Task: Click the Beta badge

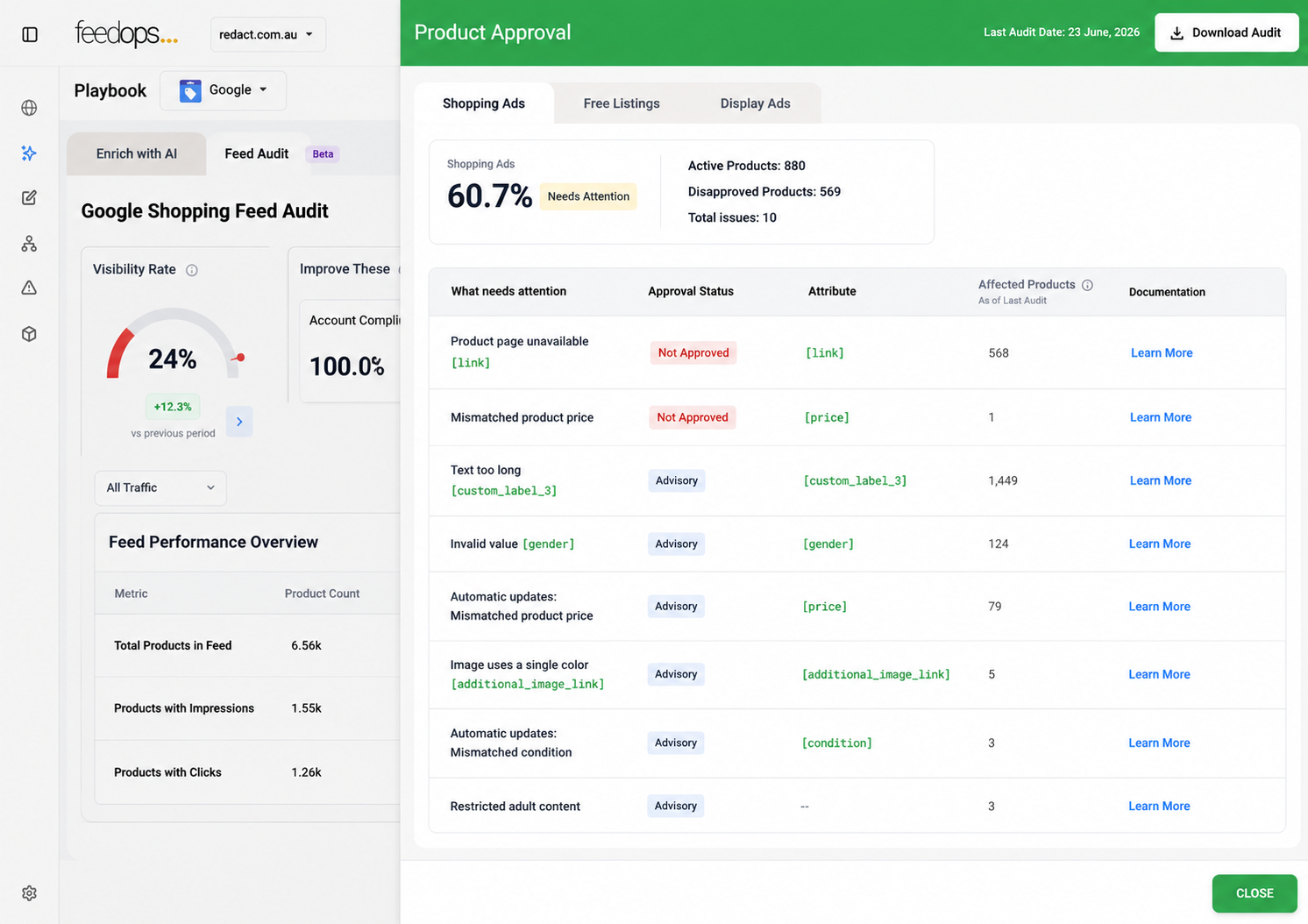Action: [x=323, y=154]
